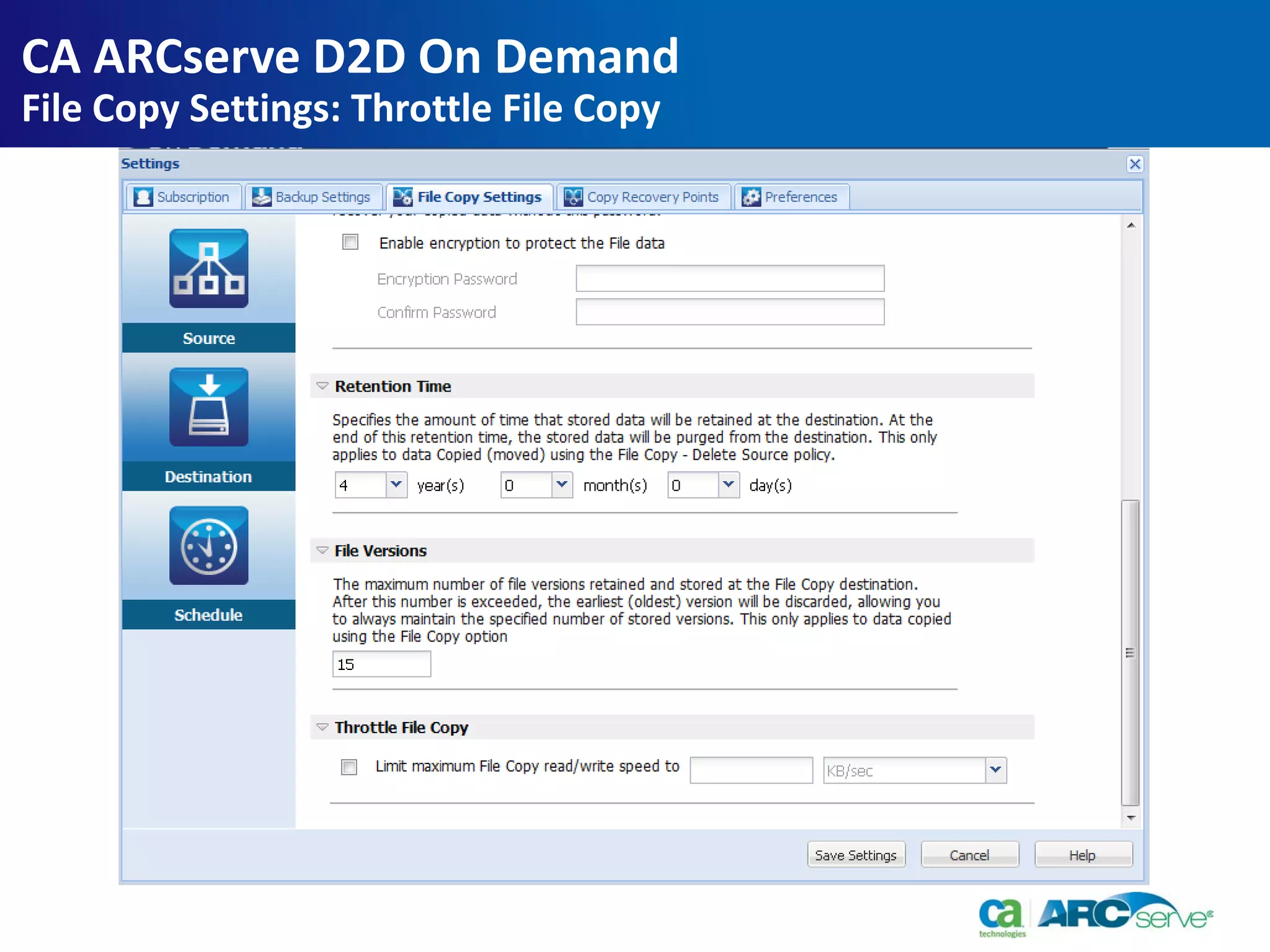Tick Limit maximum File Copy speed checkbox
Image resolution: width=1270 pixels, height=952 pixels.
[349, 767]
